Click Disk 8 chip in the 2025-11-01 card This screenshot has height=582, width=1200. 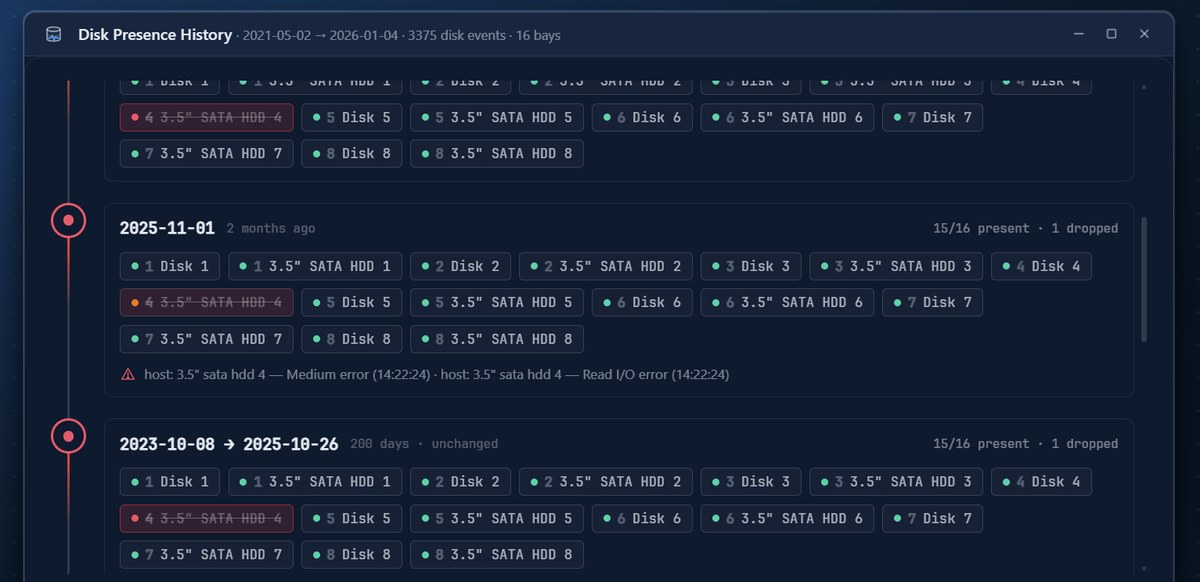(352, 338)
